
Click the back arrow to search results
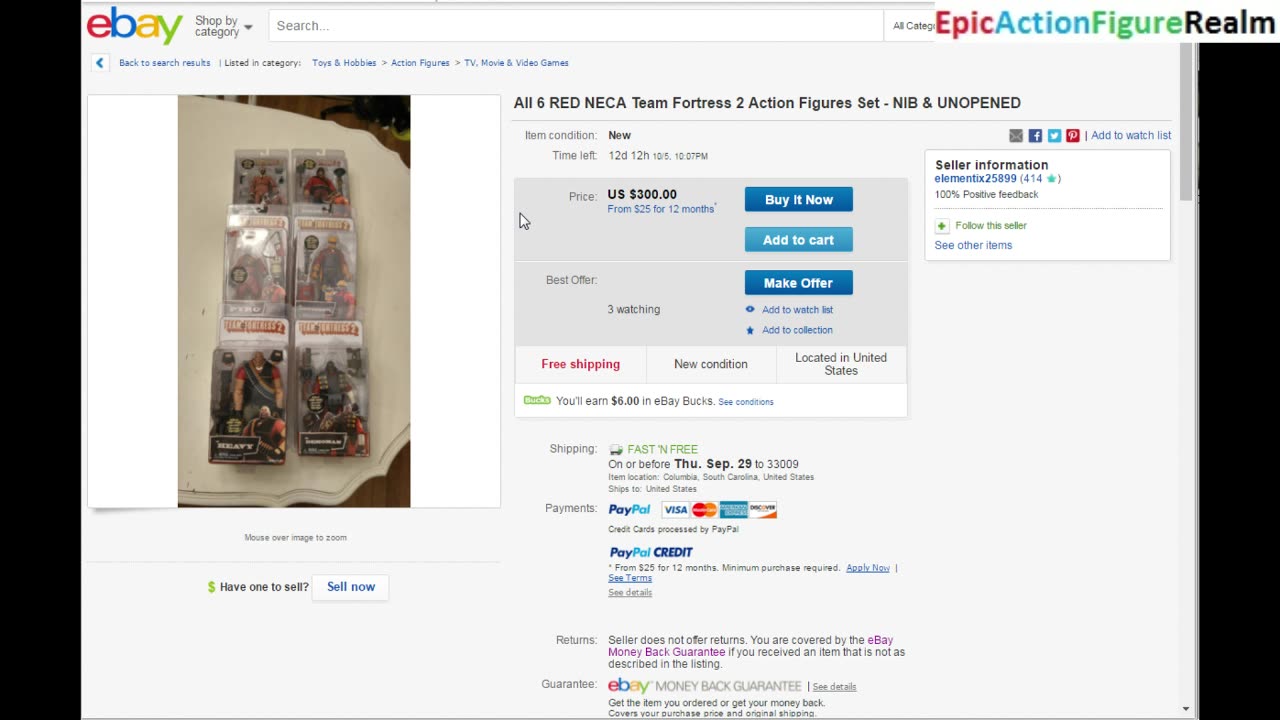click(x=99, y=63)
